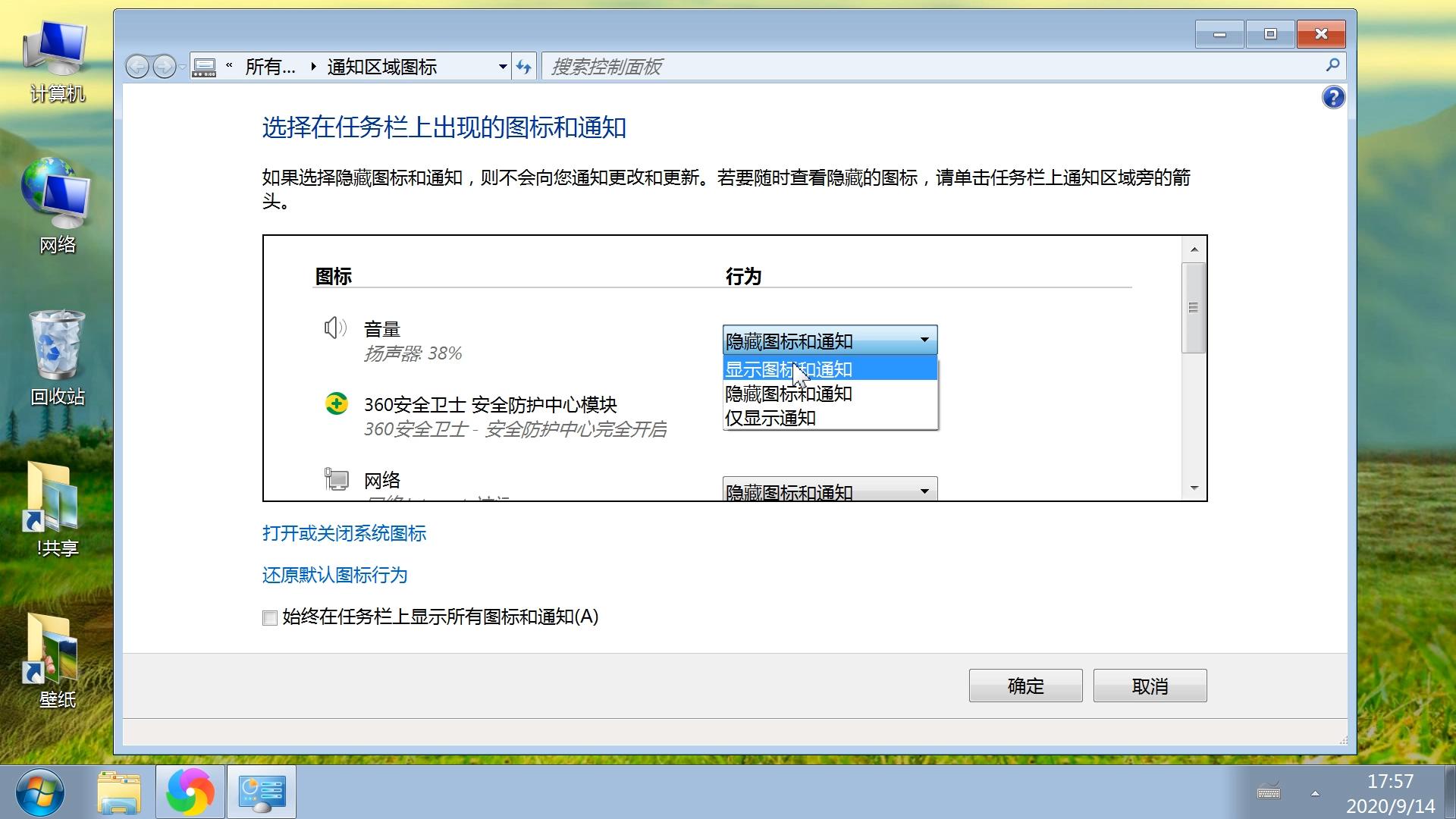The image size is (1456, 819).
Task: Click the 确定 button
Action: [x=1025, y=685]
